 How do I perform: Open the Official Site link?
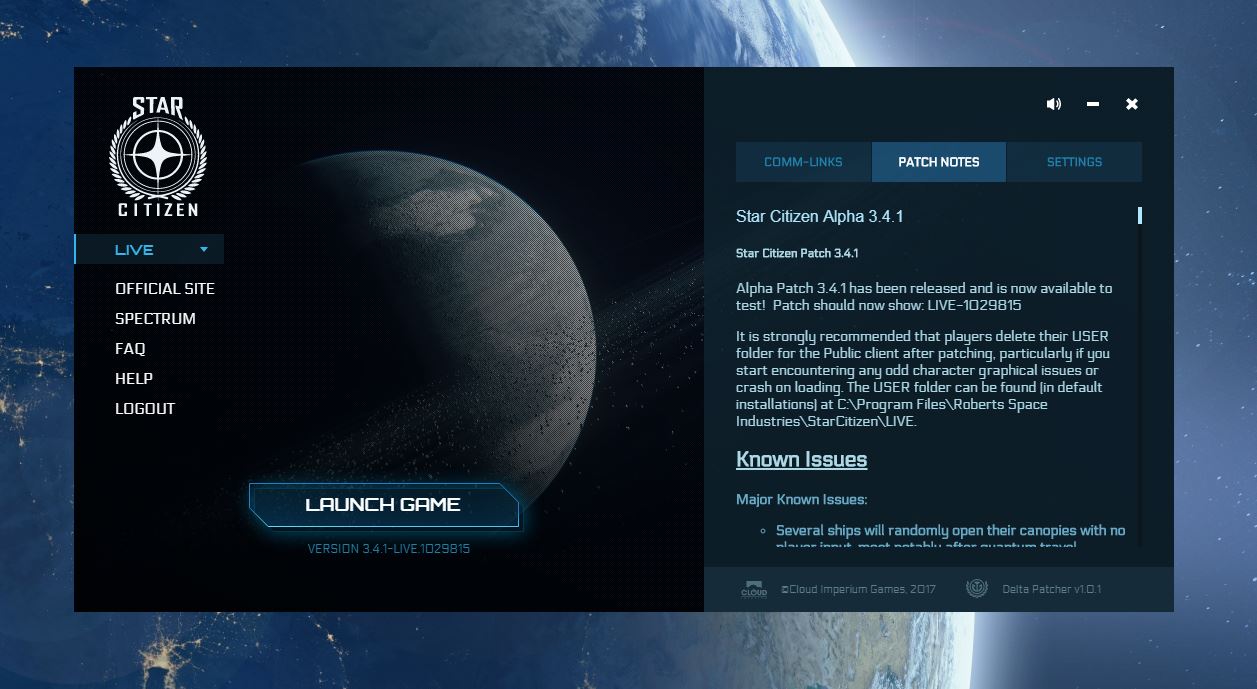pos(165,288)
